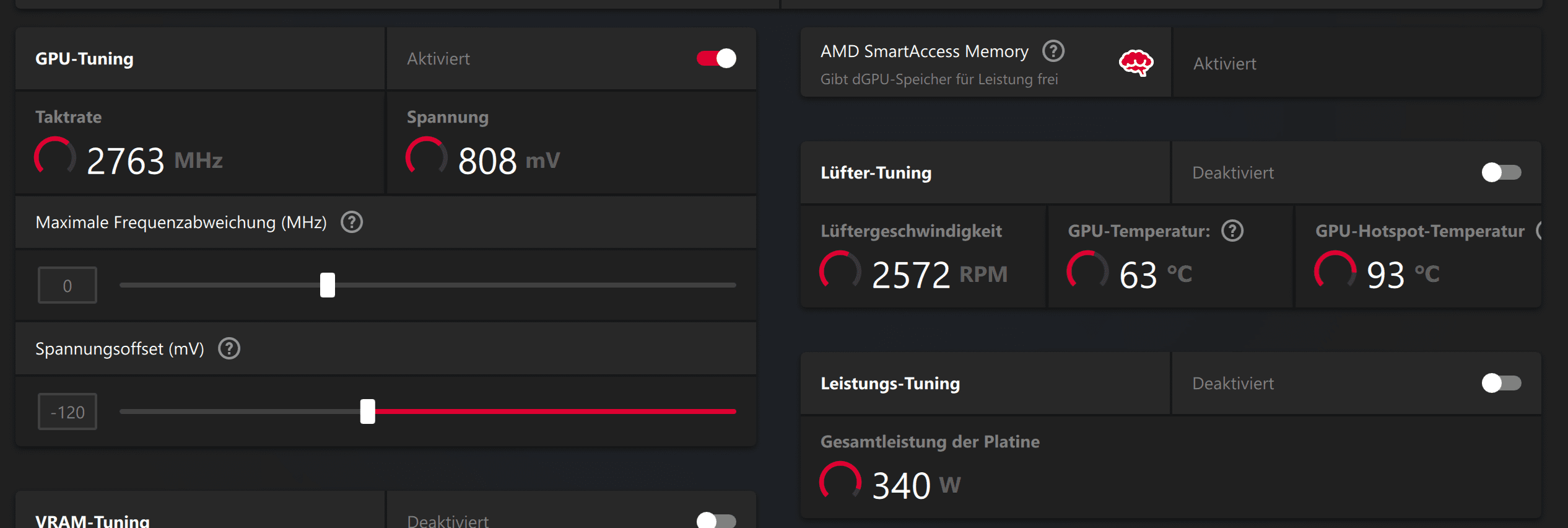Viewport: 1568px width, 528px height.
Task: Click the Lüftergeschwindigkeit gauge icon
Action: tap(840, 271)
